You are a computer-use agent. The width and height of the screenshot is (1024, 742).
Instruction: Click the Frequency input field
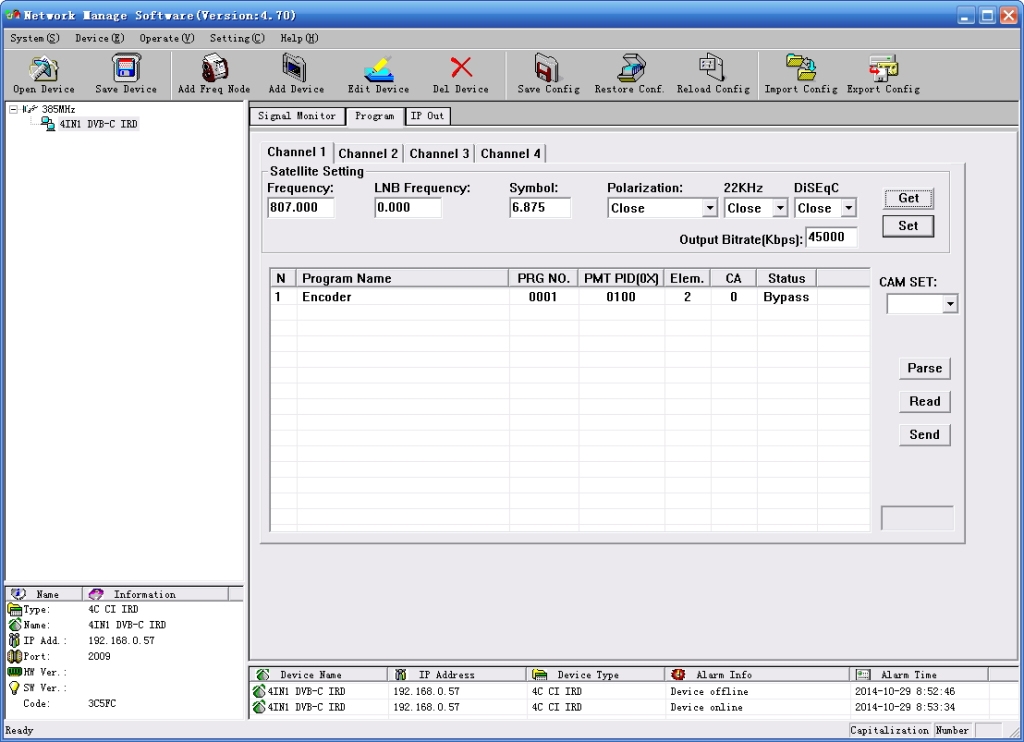point(300,208)
